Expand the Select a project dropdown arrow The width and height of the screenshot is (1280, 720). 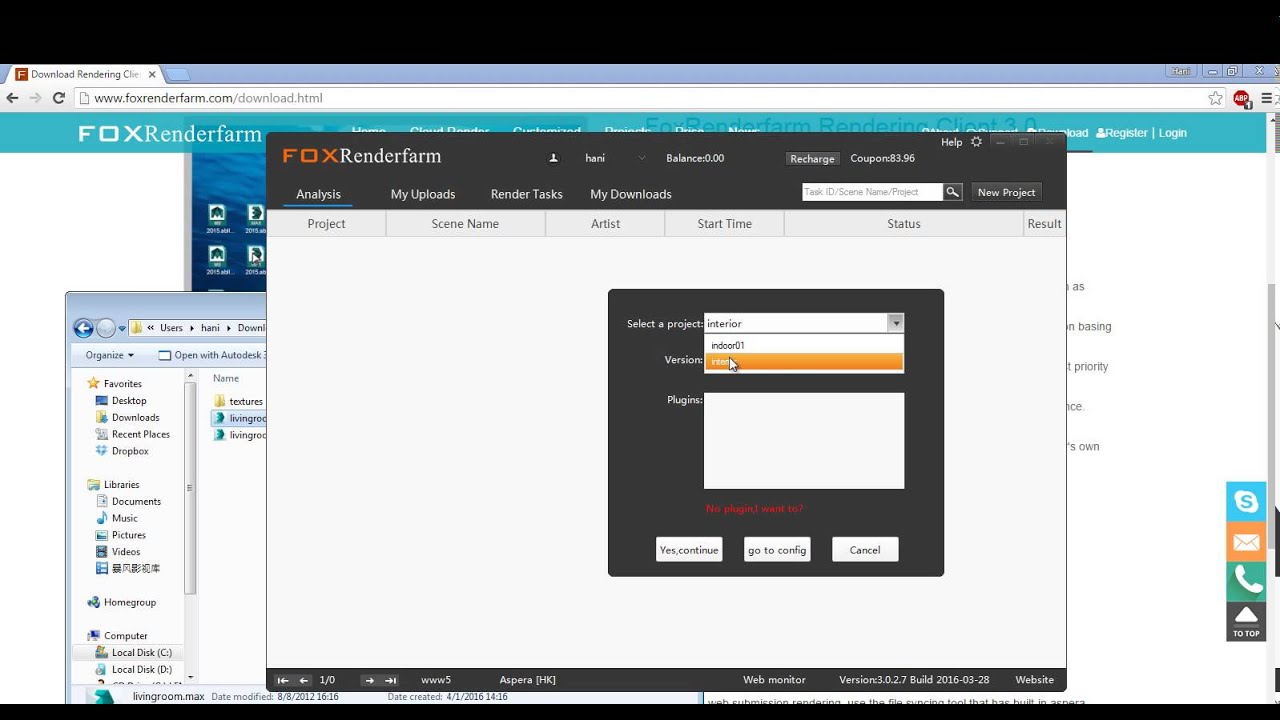[896, 323]
